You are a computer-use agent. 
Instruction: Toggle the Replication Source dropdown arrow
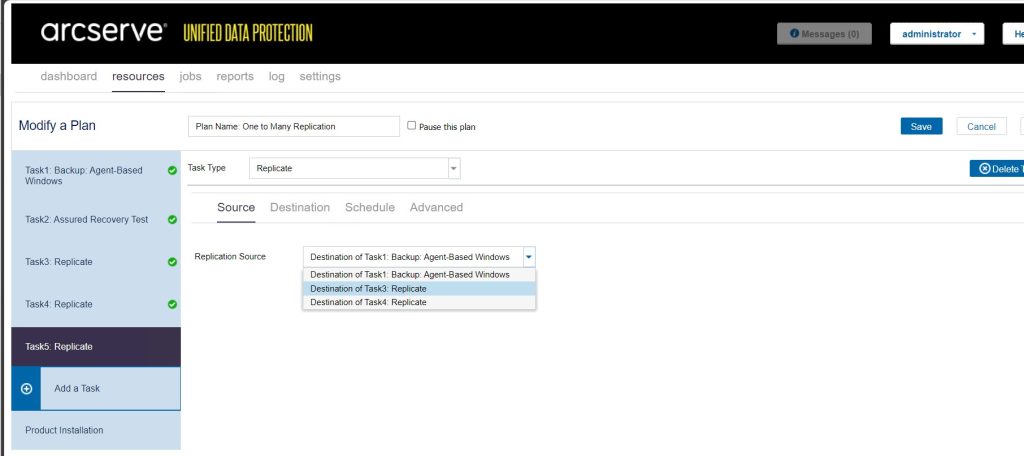pos(529,257)
